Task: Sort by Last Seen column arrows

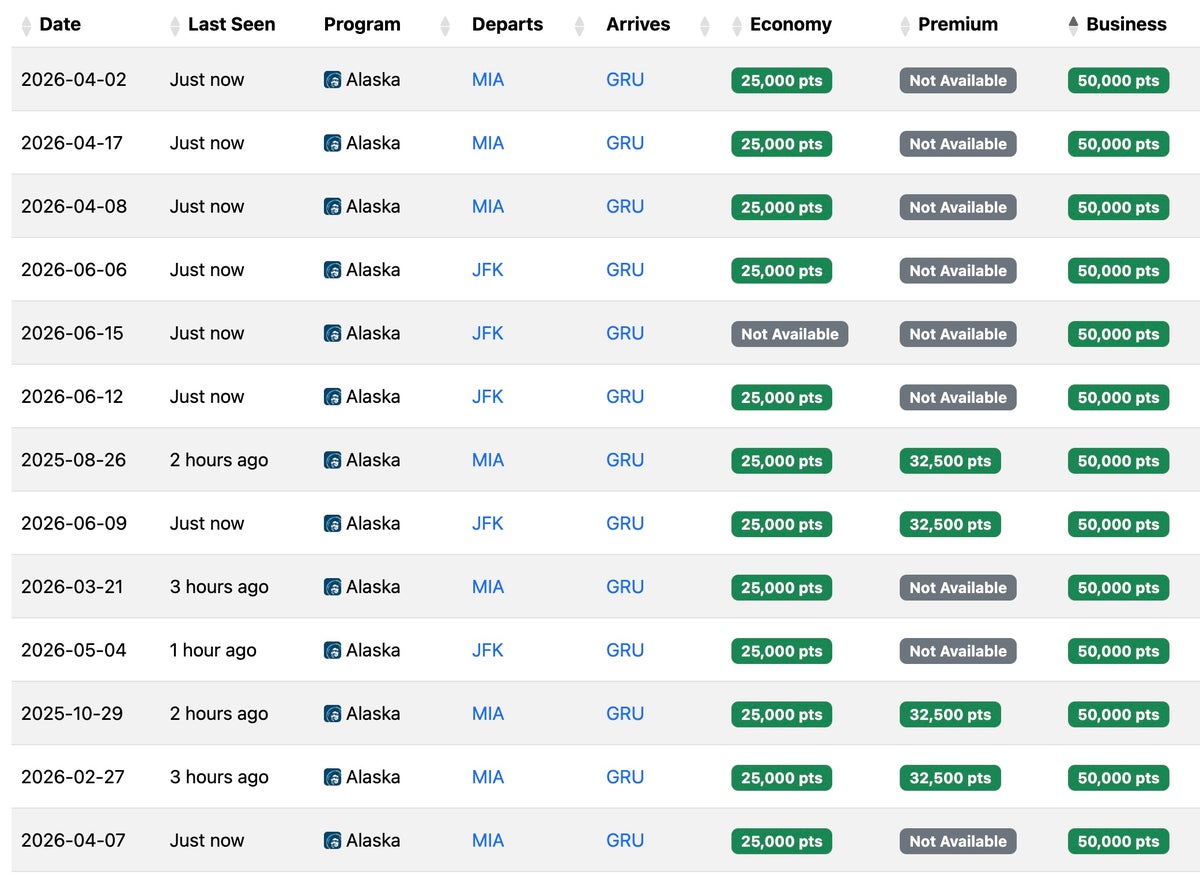Action: pos(176,26)
